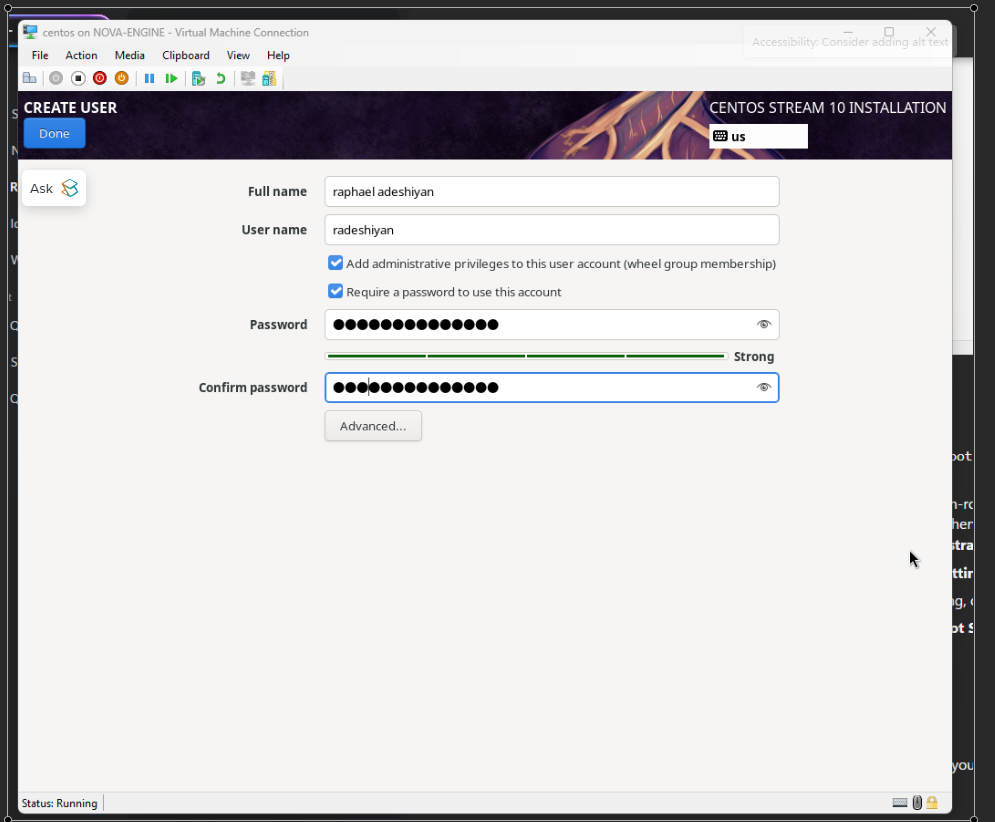
Task: Click the Ctrl+Alt+Delete toolbar icon
Action: tap(29, 78)
